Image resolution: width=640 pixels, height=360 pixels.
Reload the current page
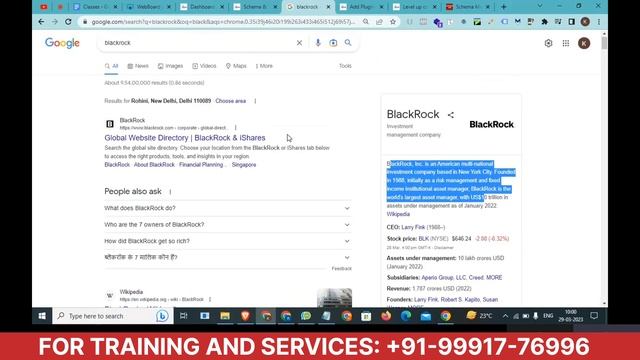[68, 22]
